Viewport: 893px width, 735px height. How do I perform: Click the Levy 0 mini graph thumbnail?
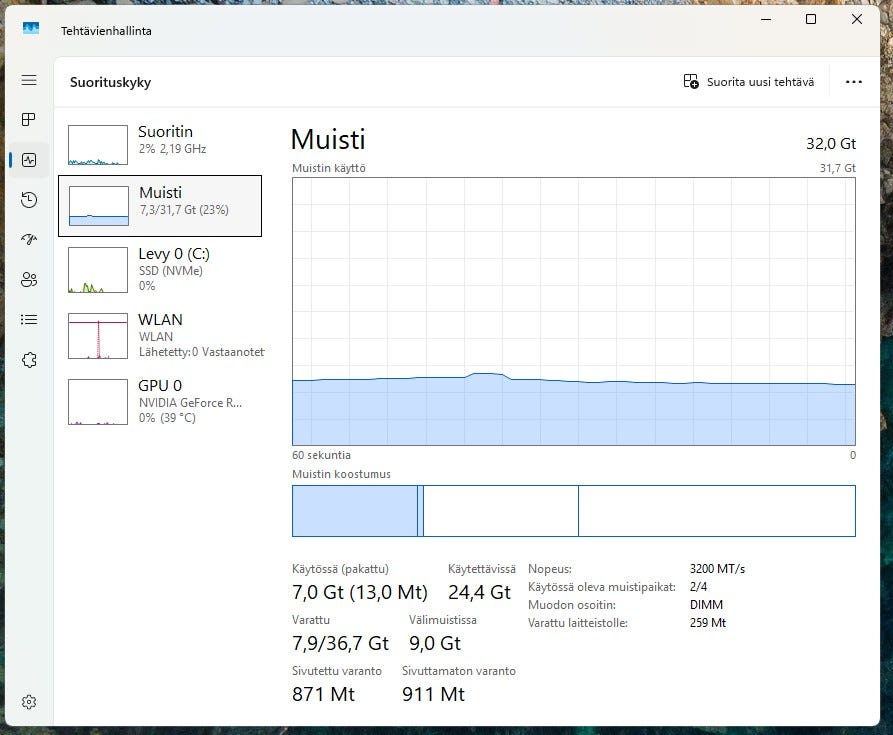[x=98, y=270]
